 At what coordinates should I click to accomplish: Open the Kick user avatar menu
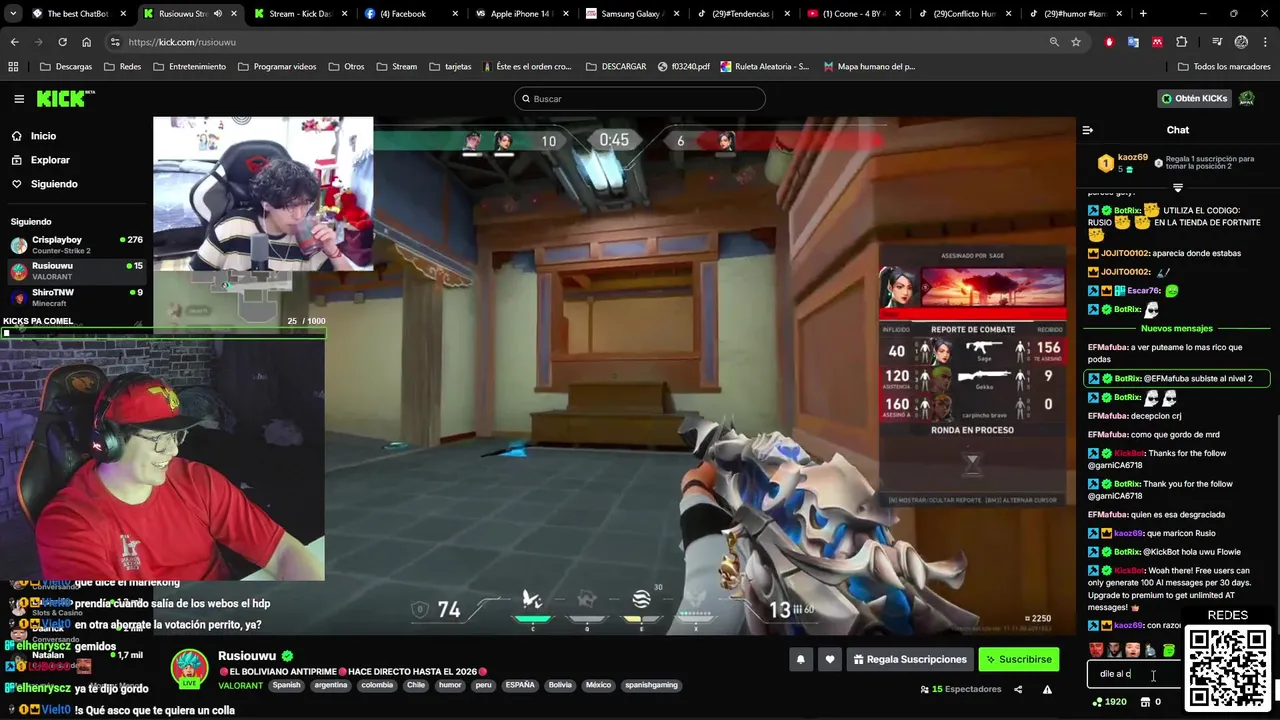tap(1247, 99)
